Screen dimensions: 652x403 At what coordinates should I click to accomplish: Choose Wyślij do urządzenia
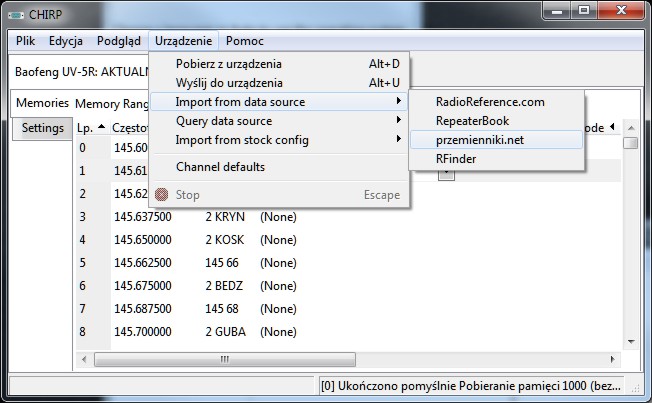click(279, 83)
